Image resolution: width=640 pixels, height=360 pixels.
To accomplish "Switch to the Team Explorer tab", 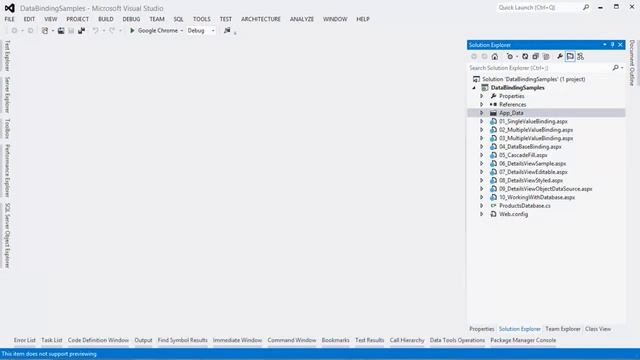I will click(x=563, y=329).
